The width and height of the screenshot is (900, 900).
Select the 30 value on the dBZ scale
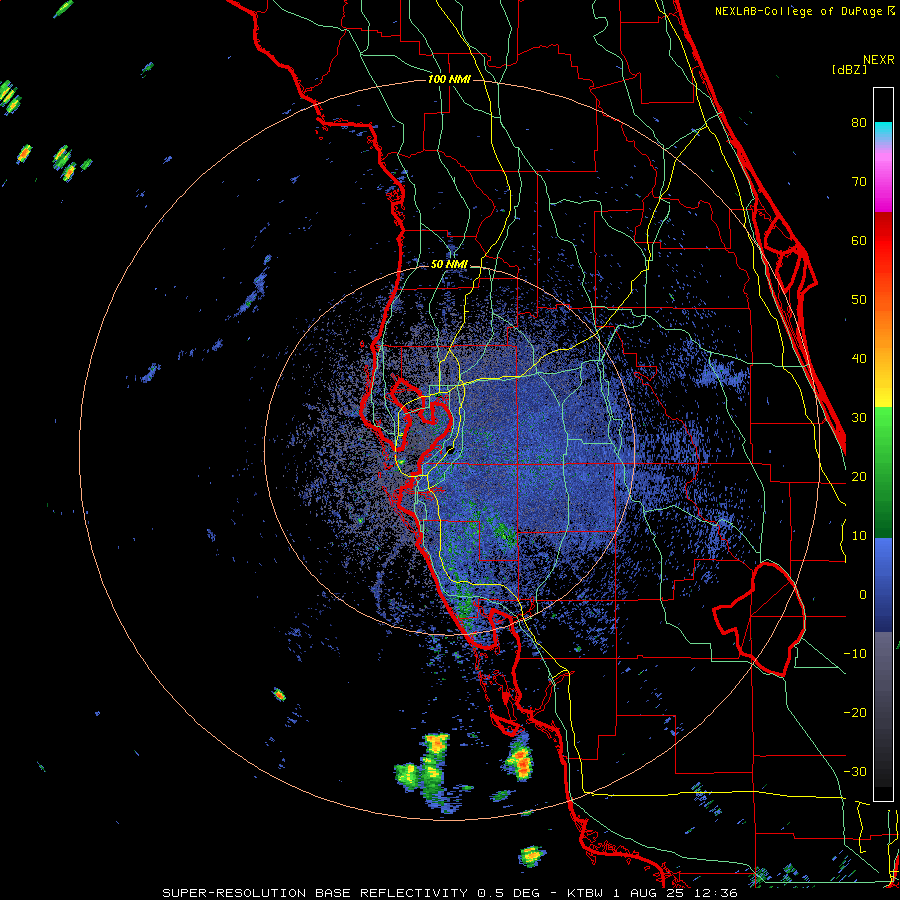(859, 417)
